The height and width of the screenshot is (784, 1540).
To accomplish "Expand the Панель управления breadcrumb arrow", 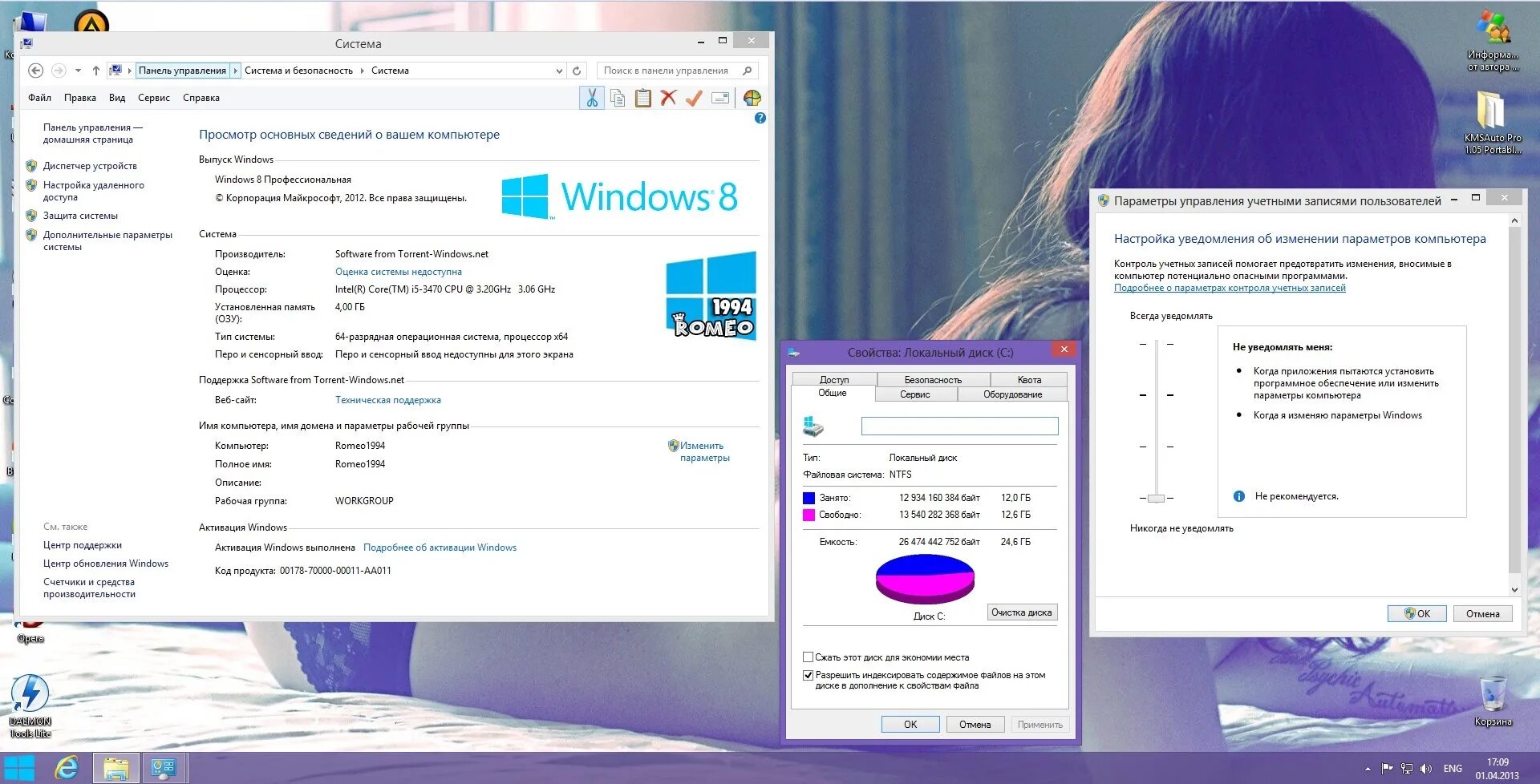I will pyautogui.click(x=235, y=71).
